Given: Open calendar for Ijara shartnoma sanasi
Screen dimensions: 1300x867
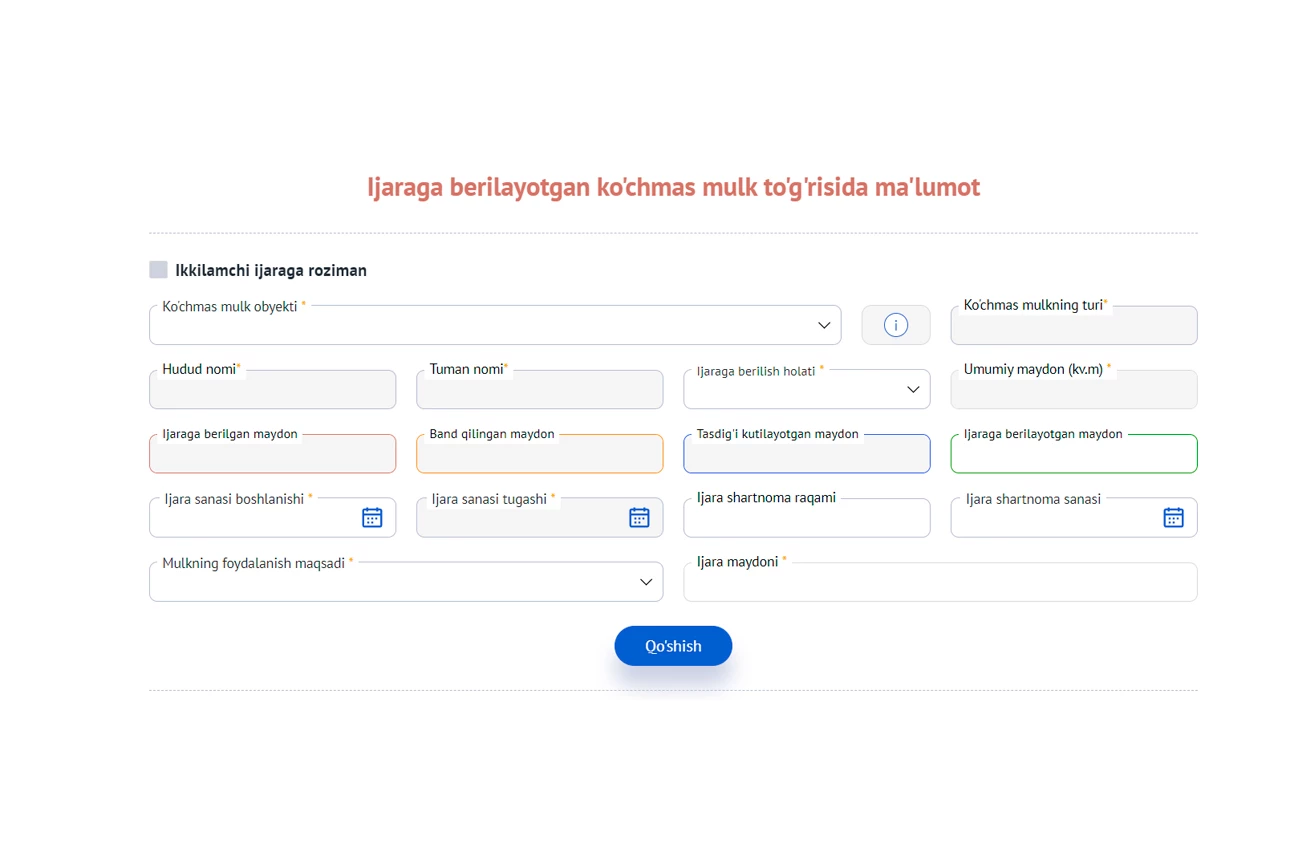Looking at the screenshot, I should point(1174,517).
